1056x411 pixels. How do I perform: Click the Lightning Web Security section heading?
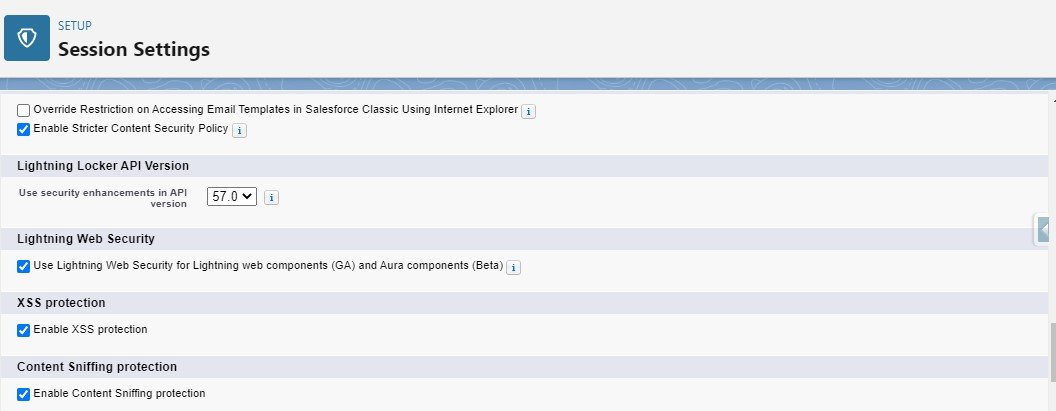click(86, 239)
